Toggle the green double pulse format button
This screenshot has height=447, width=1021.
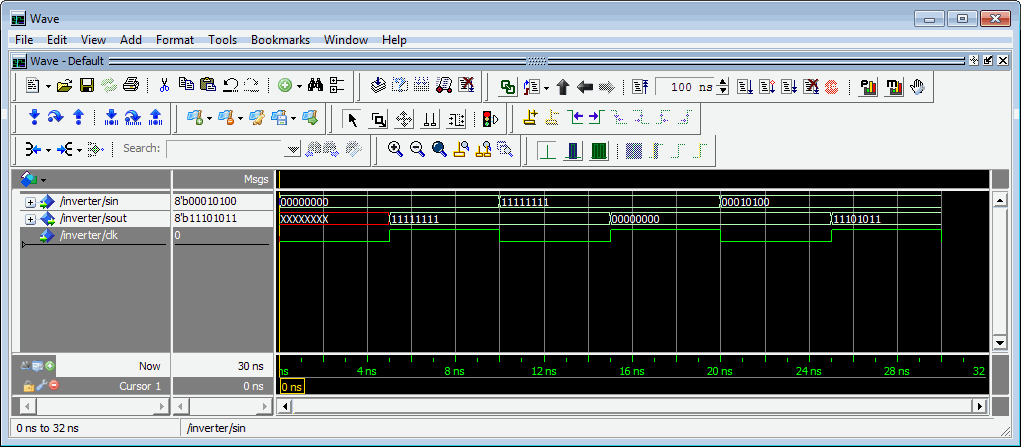[599, 151]
